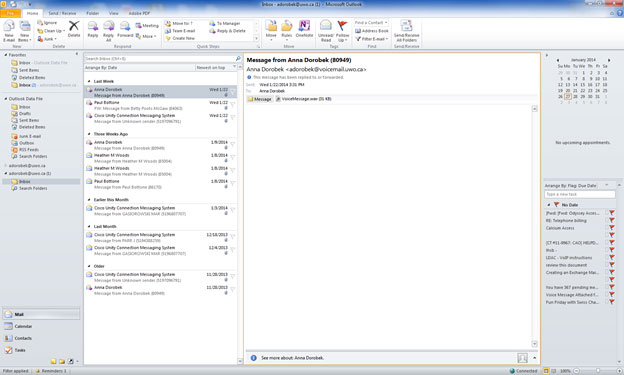The width and height of the screenshot is (624, 375).
Task: Mark 'Fun Friday with Swiss Cha...' task complete
Action: click(612, 302)
